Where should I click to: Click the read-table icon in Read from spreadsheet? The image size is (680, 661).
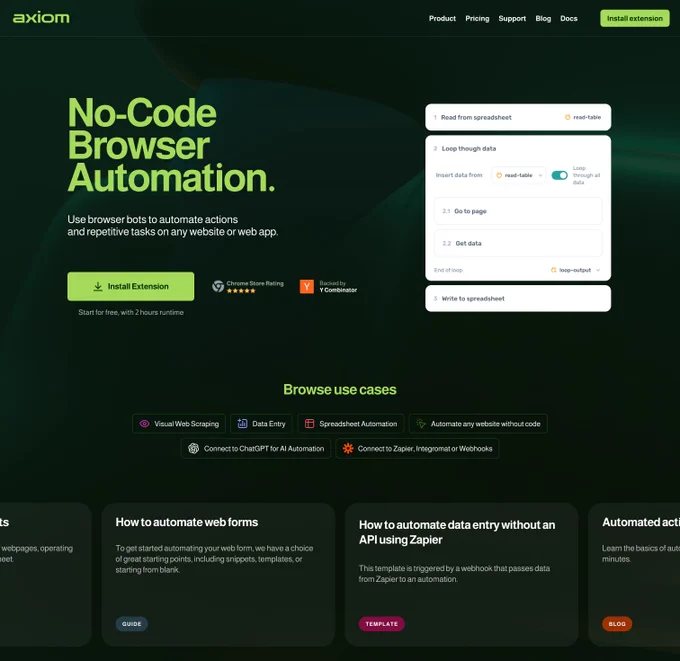pyautogui.click(x=567, y=117)
